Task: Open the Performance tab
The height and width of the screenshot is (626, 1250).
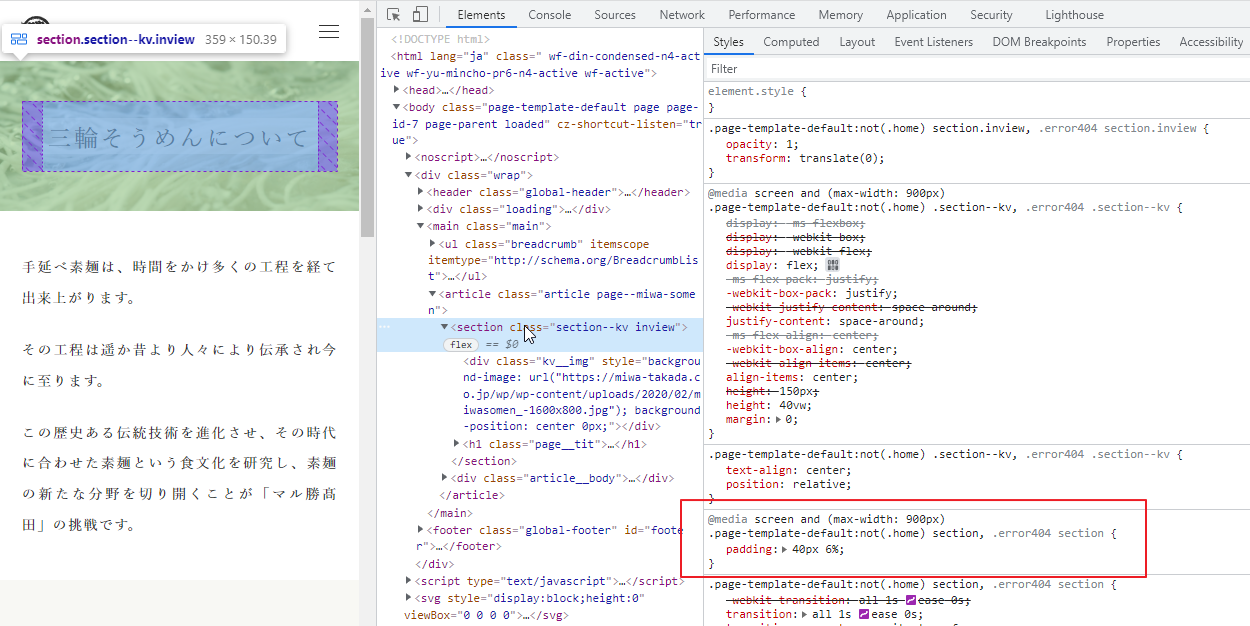Action: 763,15
